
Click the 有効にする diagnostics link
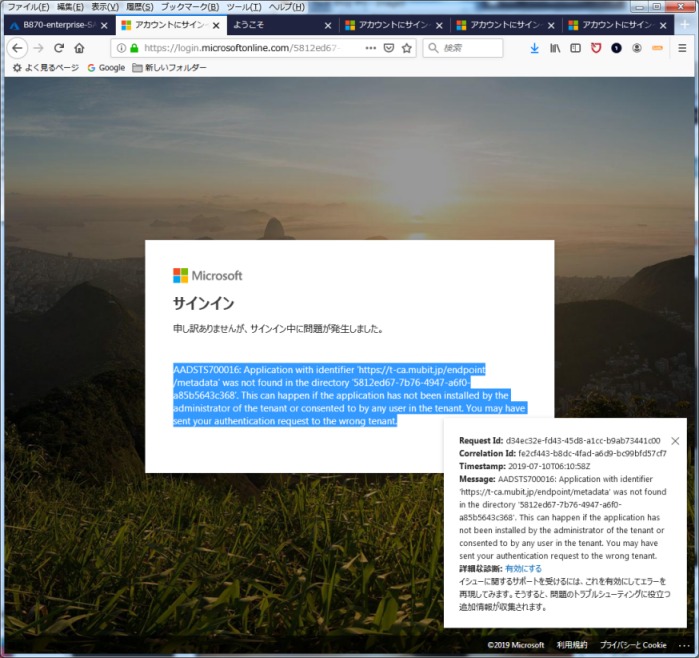(523, 569)
